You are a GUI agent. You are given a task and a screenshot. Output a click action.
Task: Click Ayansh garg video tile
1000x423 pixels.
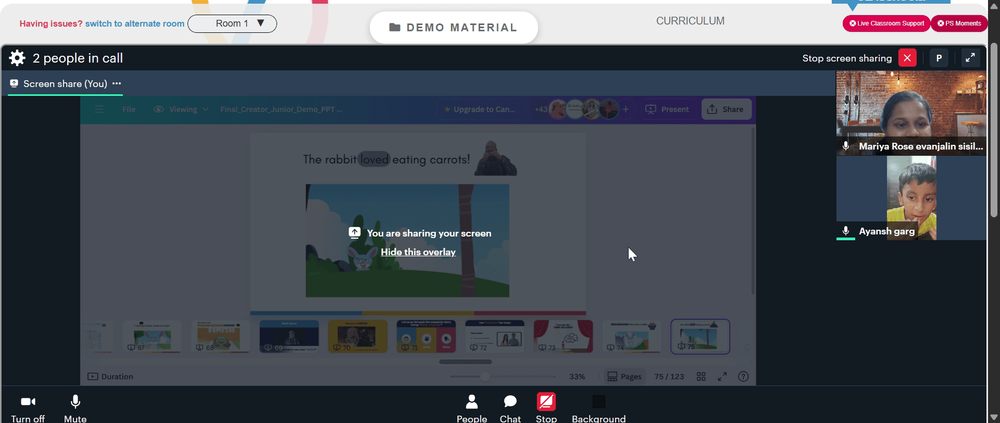(911, 198)
